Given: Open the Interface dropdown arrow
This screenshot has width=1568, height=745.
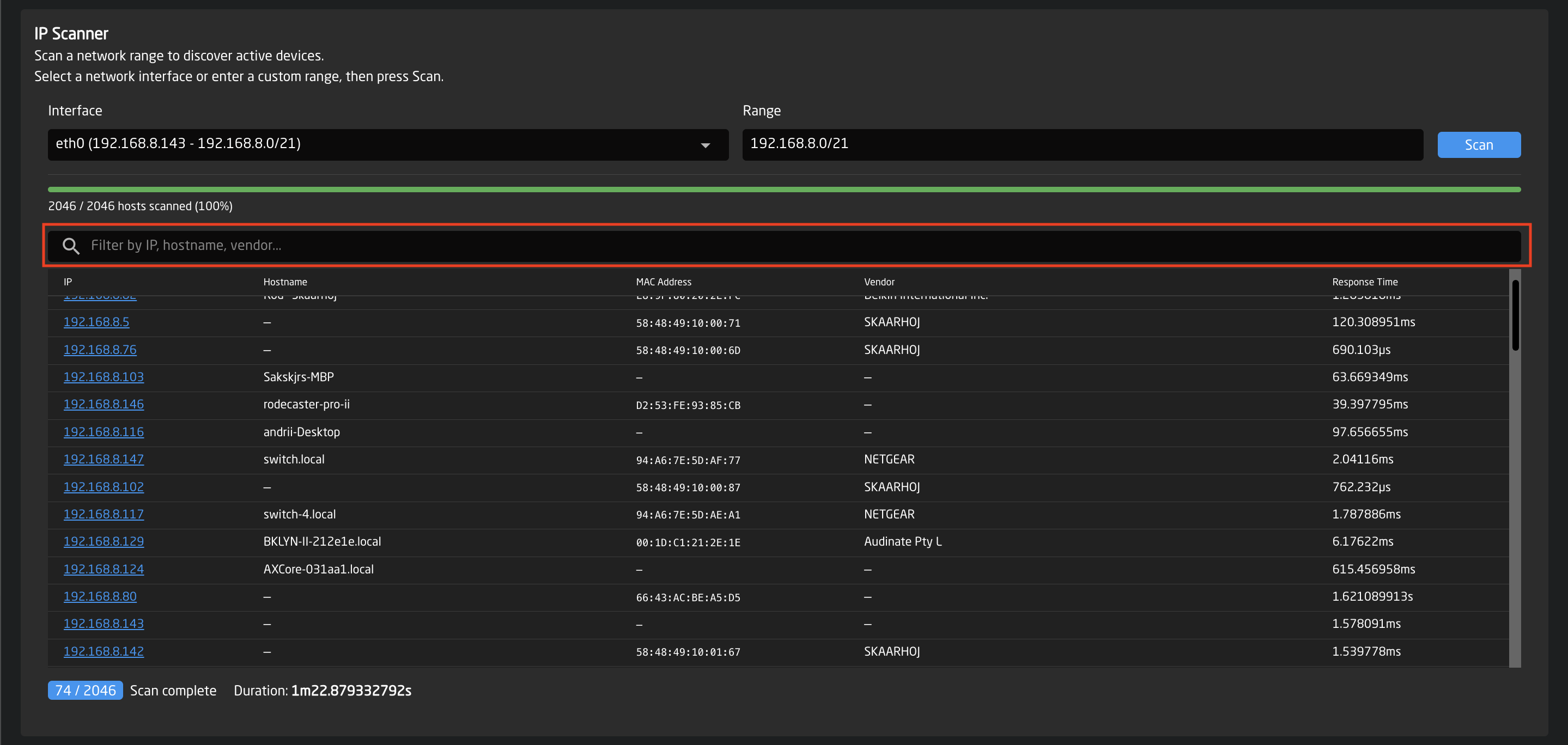Looking at the screenshot, I should point(705,145).
